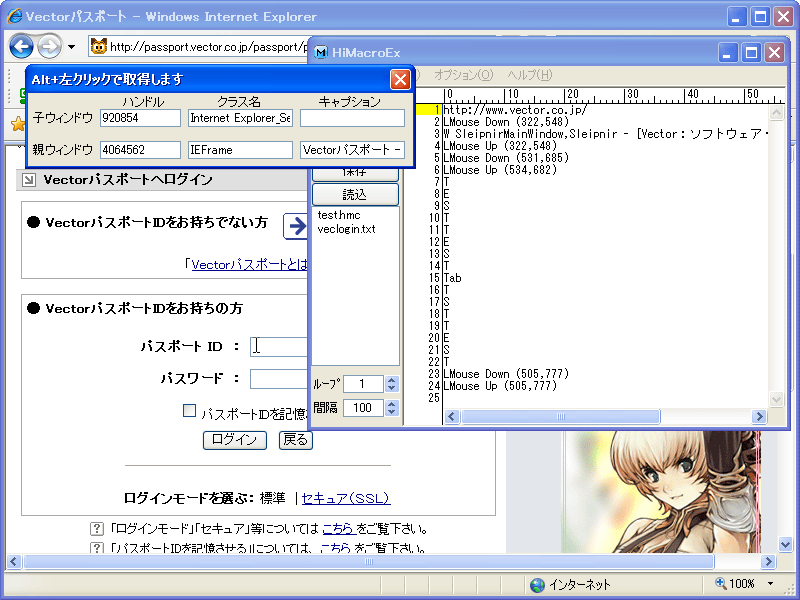This screenshot has width=800, height=600.
Task: Click Internet Explorer's Forward arrow button
Action: pyautogui.click(x=49, y=47)
